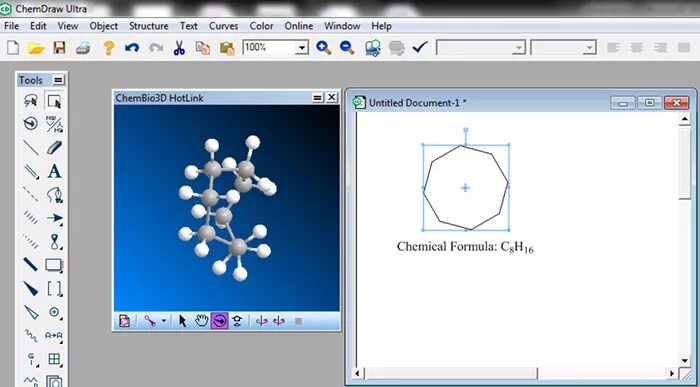
Task: Activate the Rotate tool in HotLink toolbar
Action: click(219, 320)
